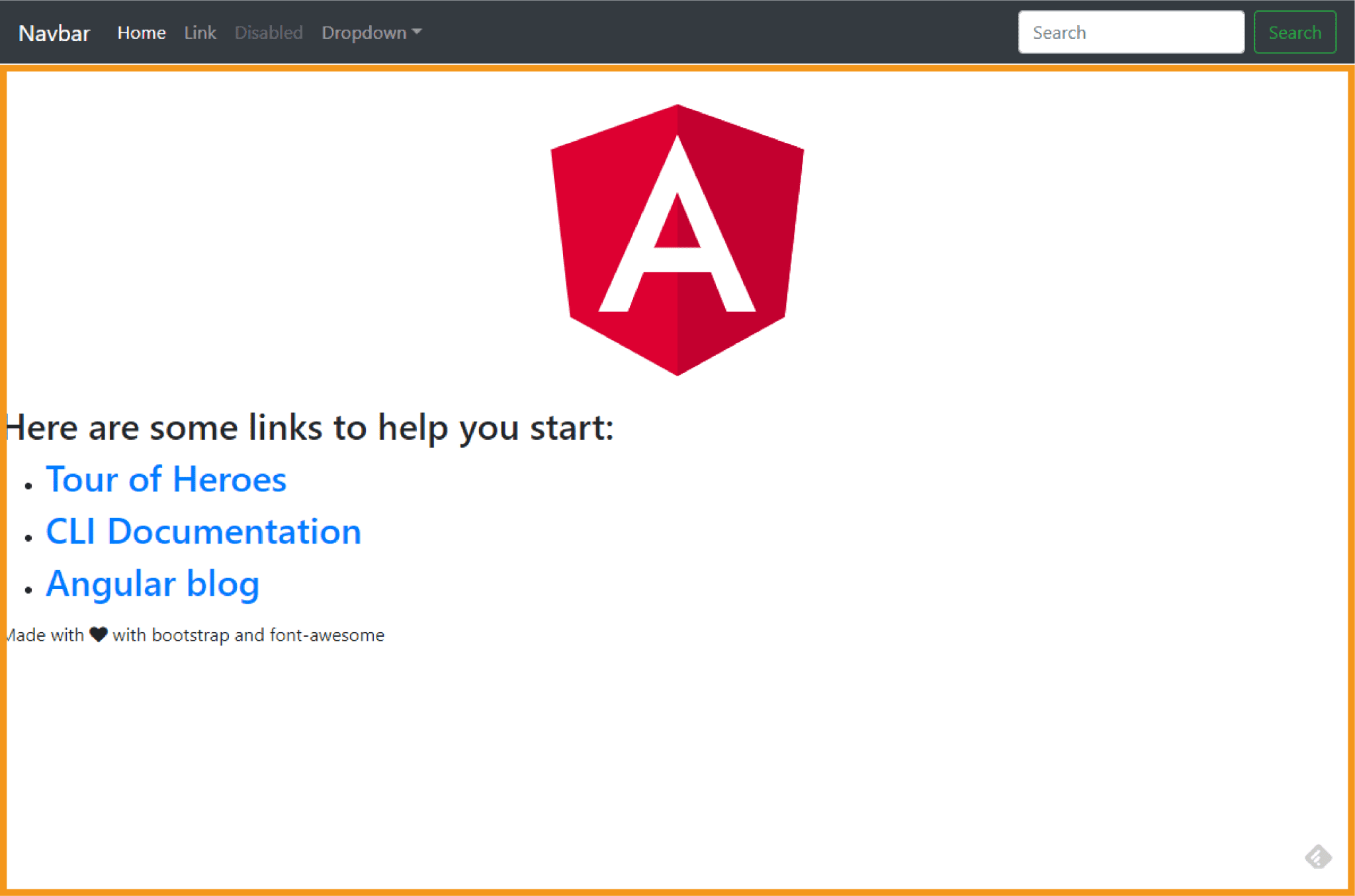Click the Navbar brand label

click(55, 32)
